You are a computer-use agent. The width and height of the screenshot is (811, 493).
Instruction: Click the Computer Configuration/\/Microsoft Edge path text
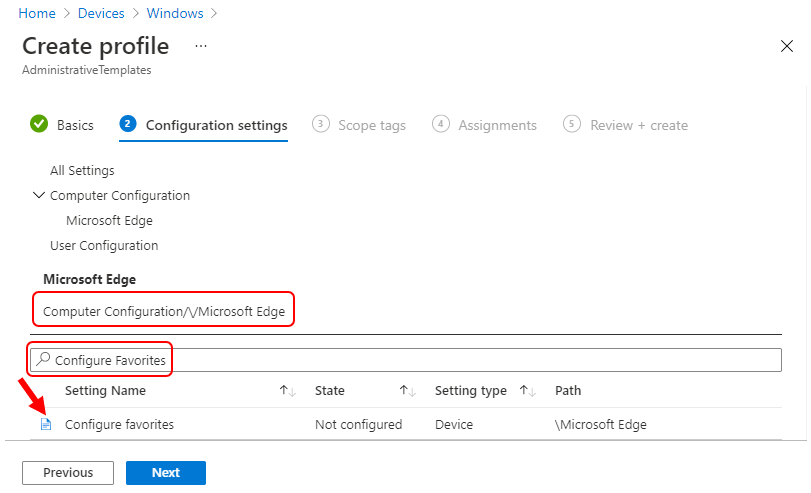coord(164,311)
